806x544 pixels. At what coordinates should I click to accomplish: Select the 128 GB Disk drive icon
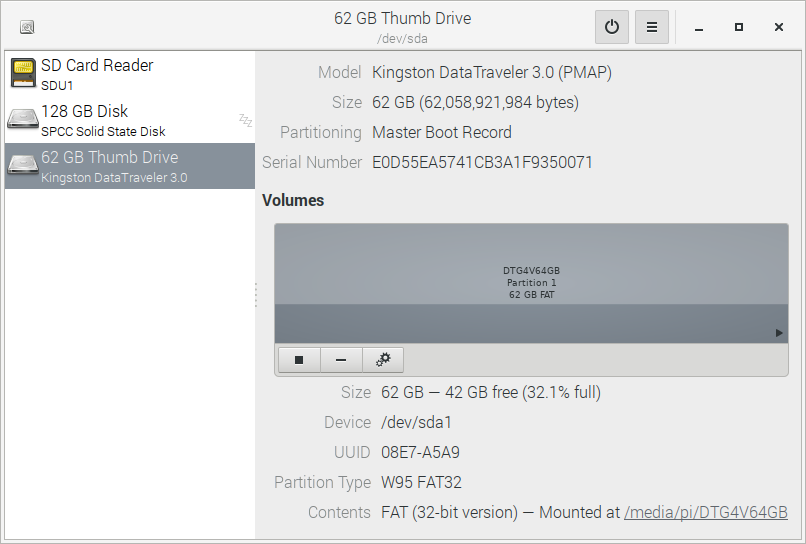pos(23,118)
